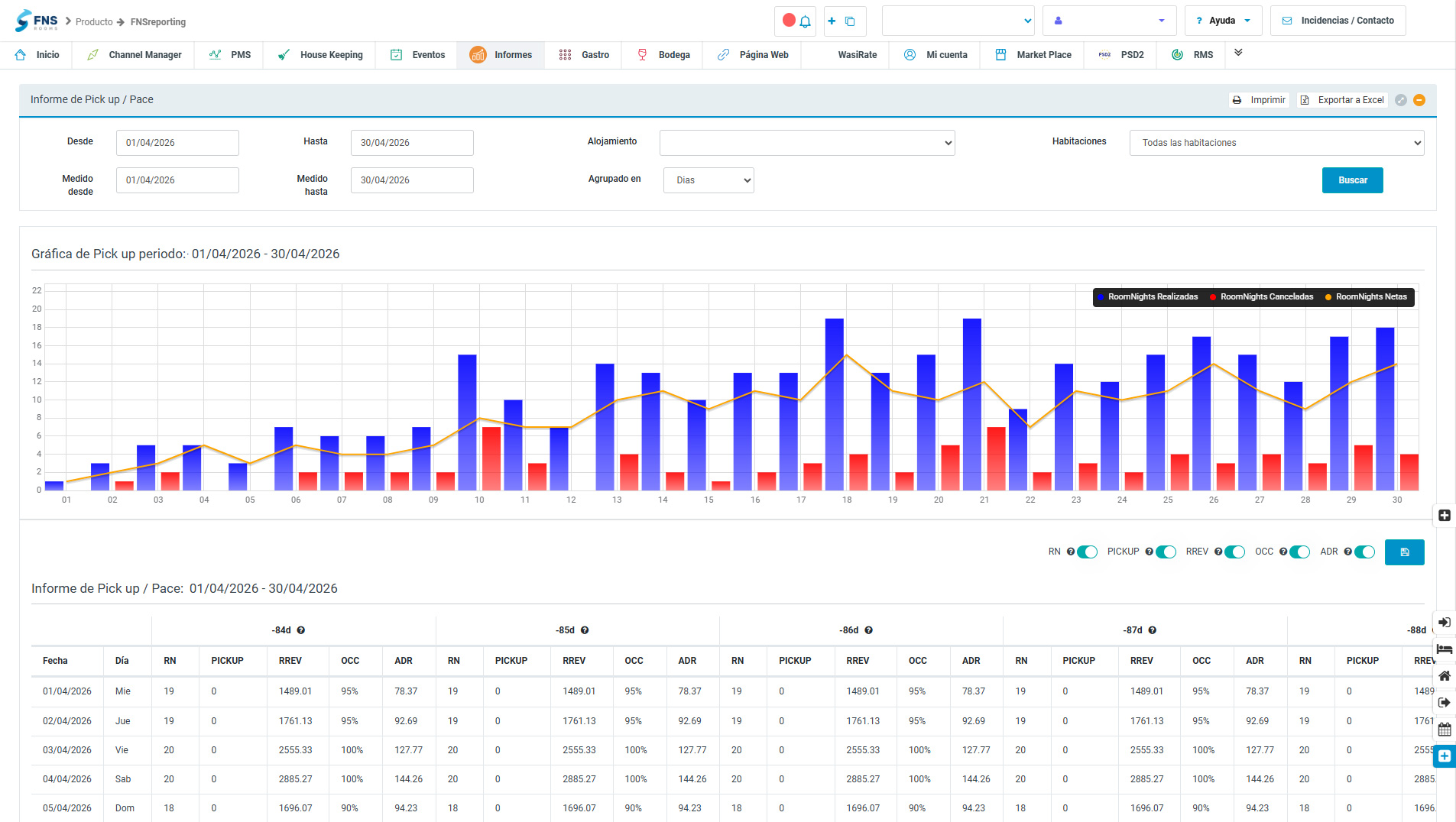Click the orange collapse panel icon
Image resolution: width=1456 pixels, height=822 pixels.
point(1419,100)
